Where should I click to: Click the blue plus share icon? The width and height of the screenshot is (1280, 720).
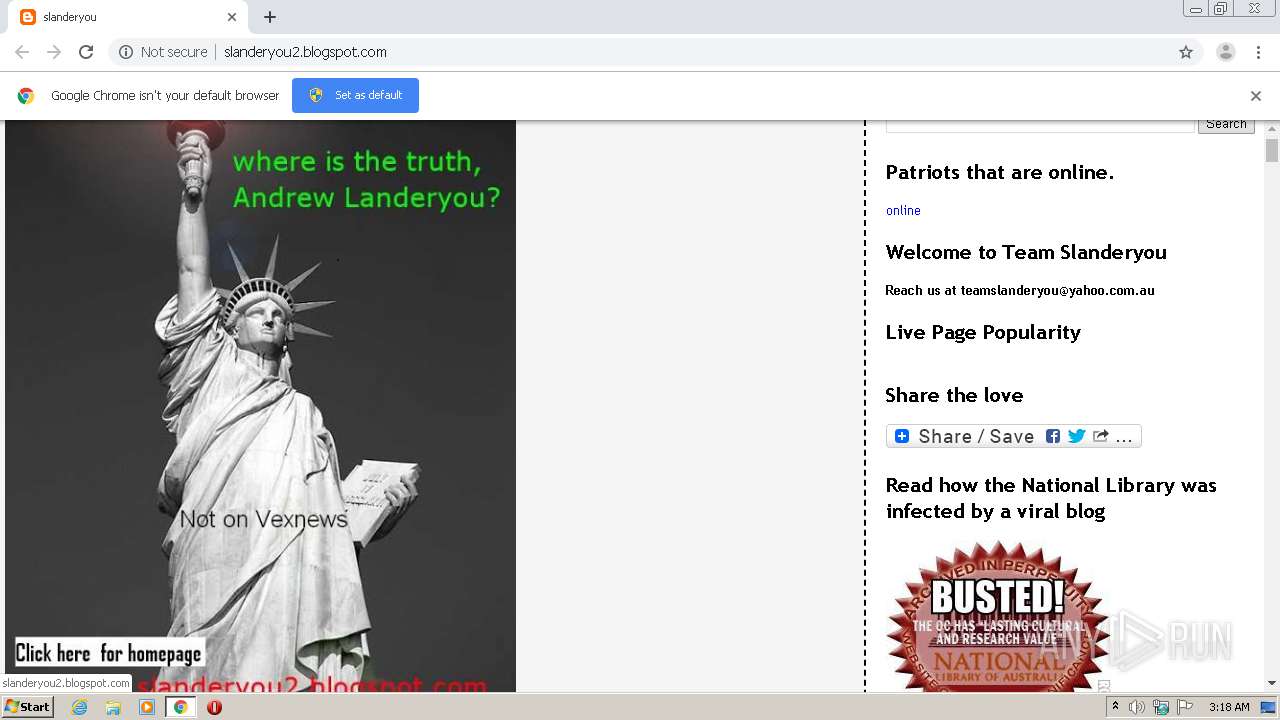click(x=902, y=436)
